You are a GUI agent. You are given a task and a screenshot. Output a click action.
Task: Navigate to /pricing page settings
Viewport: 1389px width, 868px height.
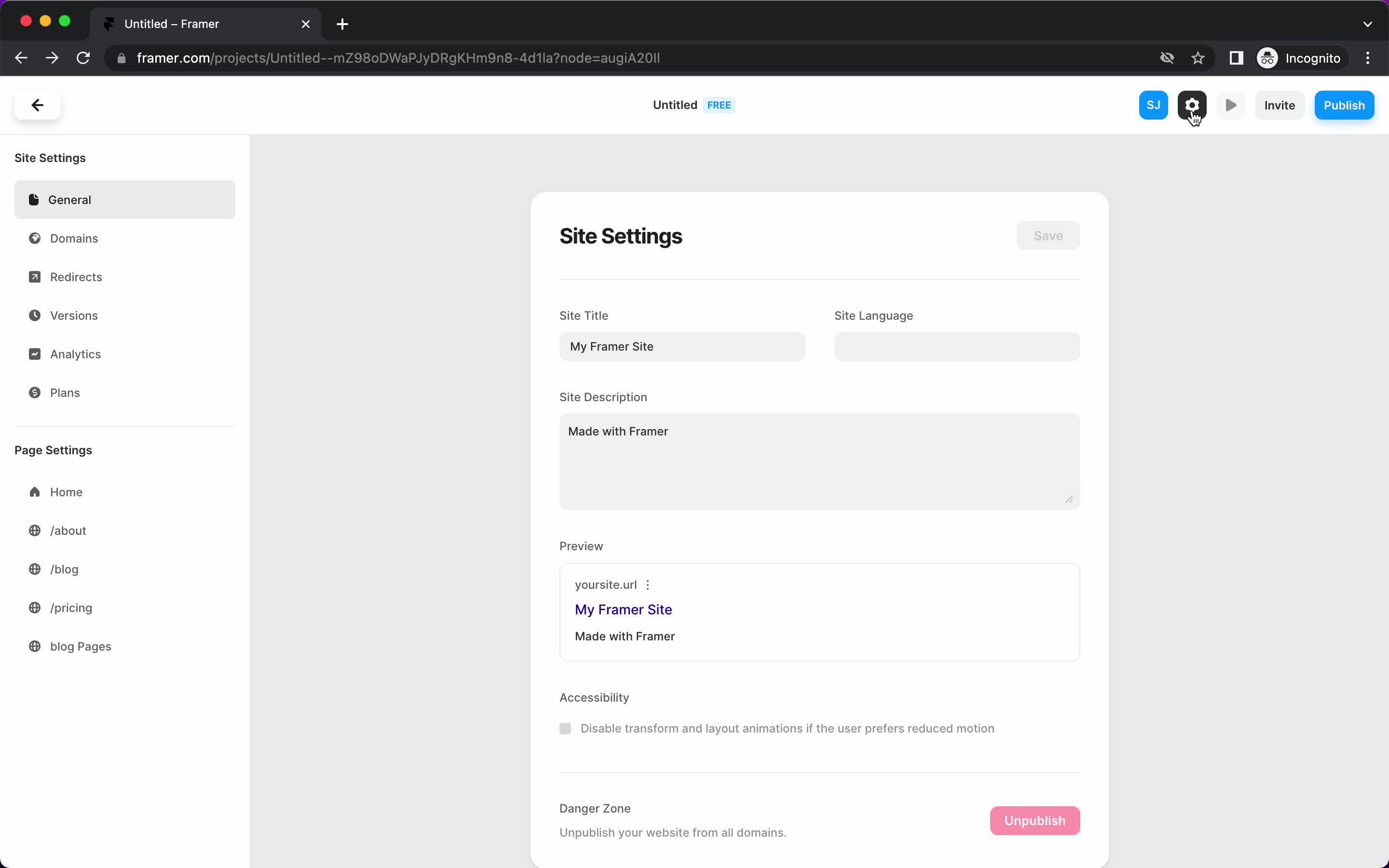[x=71, y=607]
